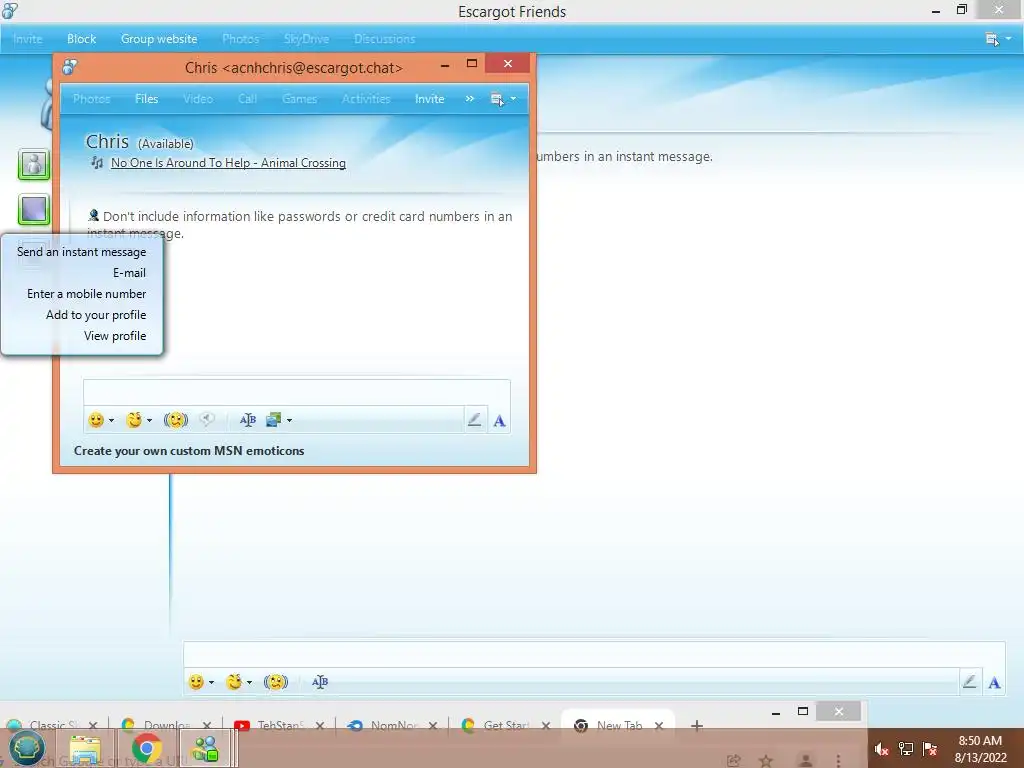Open the wink picker in Chris chat
1024x768 pixels.
pos(134,420)
